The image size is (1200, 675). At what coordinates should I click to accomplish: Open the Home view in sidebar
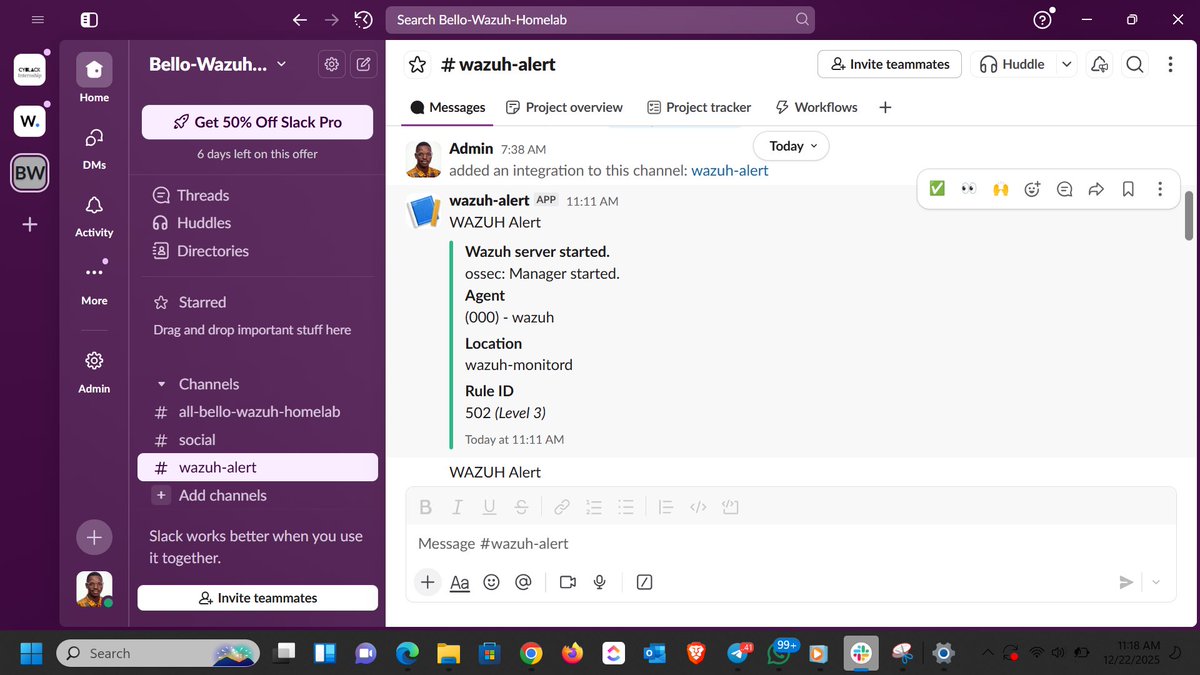pos(94,78)
